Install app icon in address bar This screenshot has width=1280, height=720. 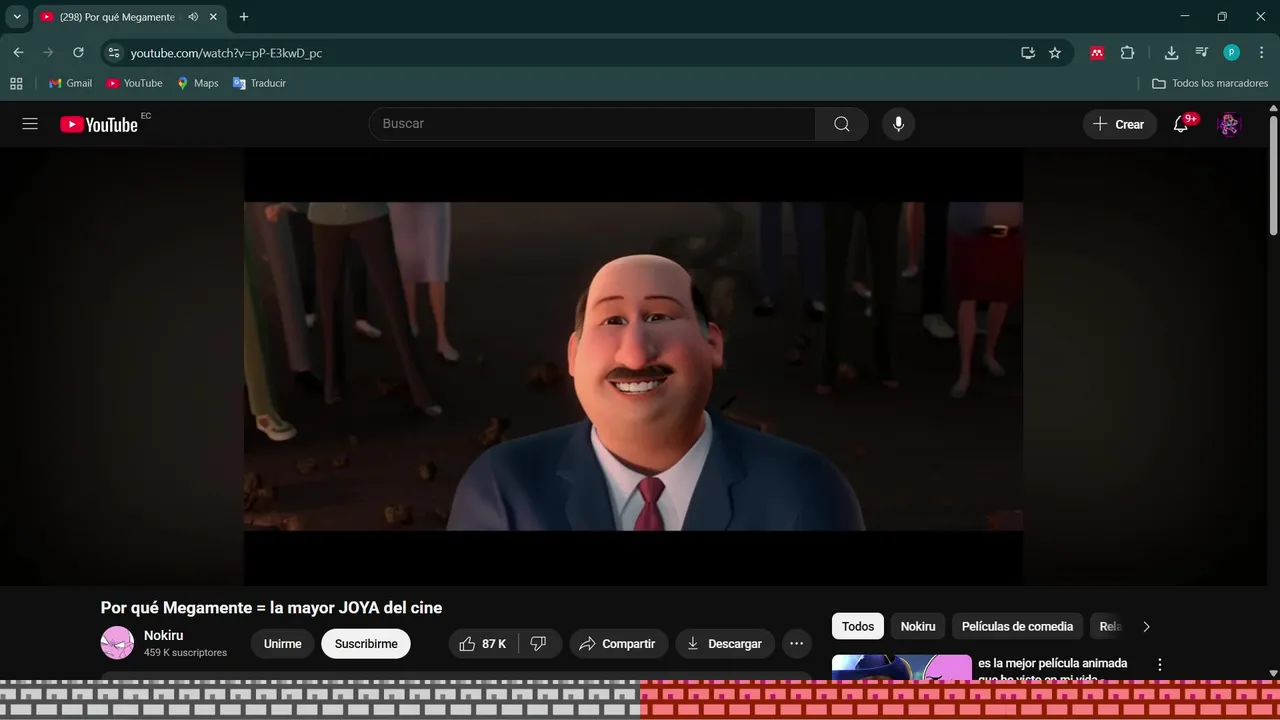(1028, 53)
